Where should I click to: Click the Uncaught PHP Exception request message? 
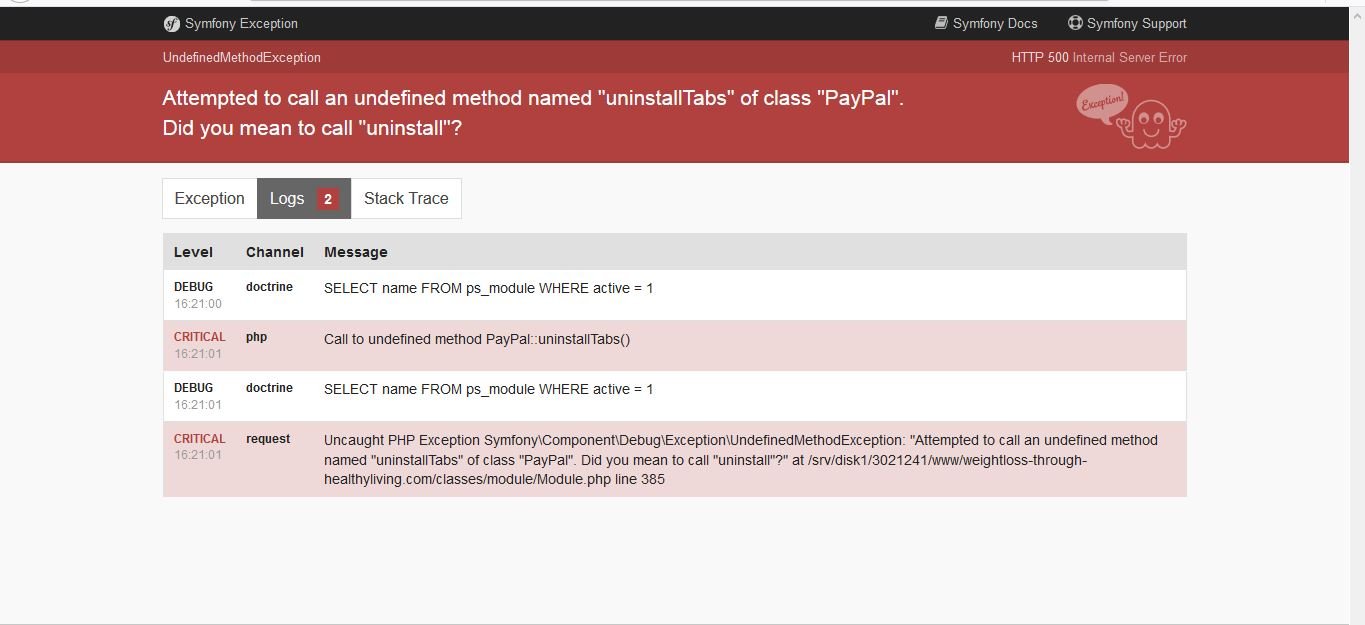pos(740,460)
